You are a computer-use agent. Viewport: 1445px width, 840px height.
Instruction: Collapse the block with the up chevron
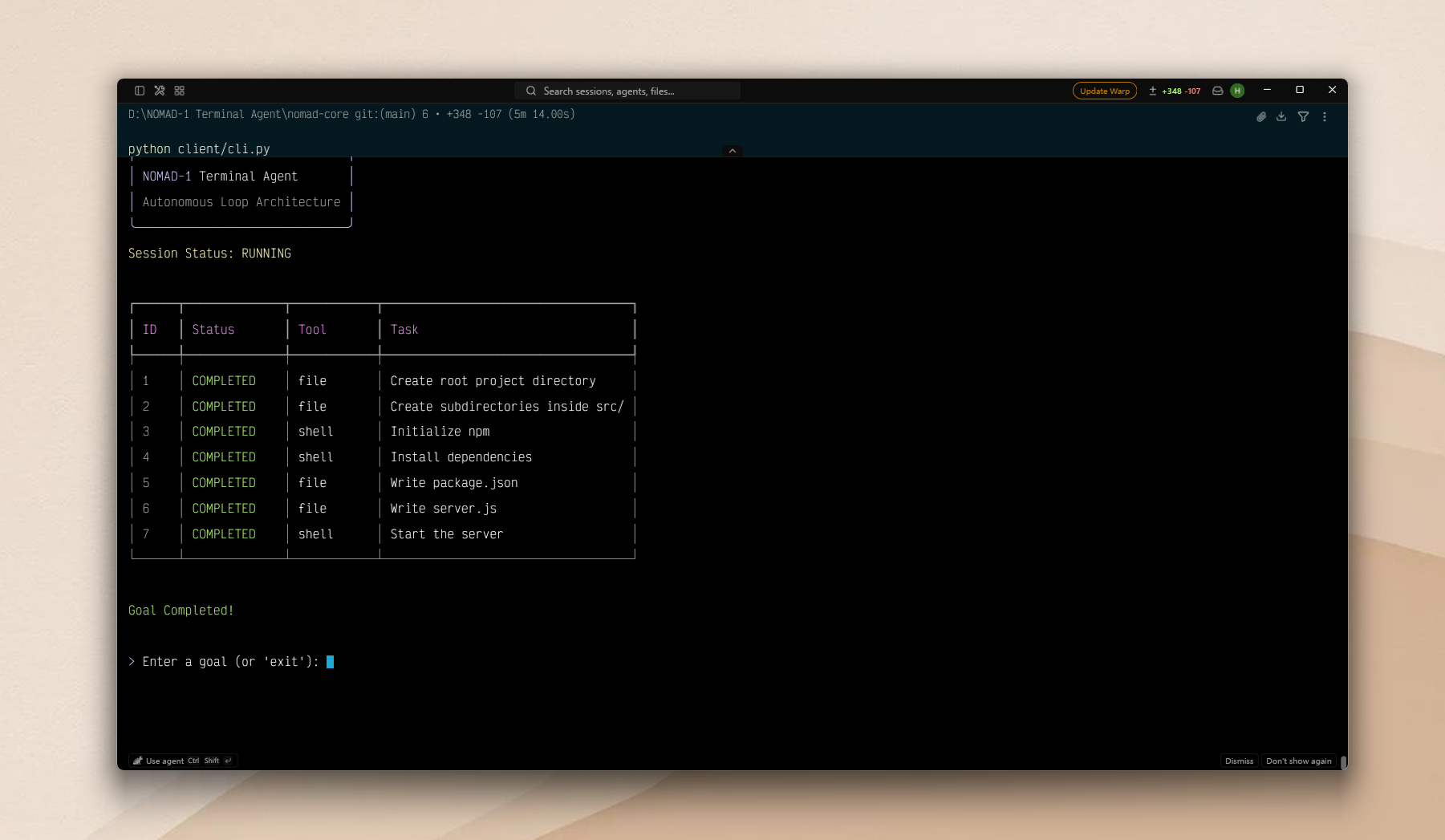point(733,151)
